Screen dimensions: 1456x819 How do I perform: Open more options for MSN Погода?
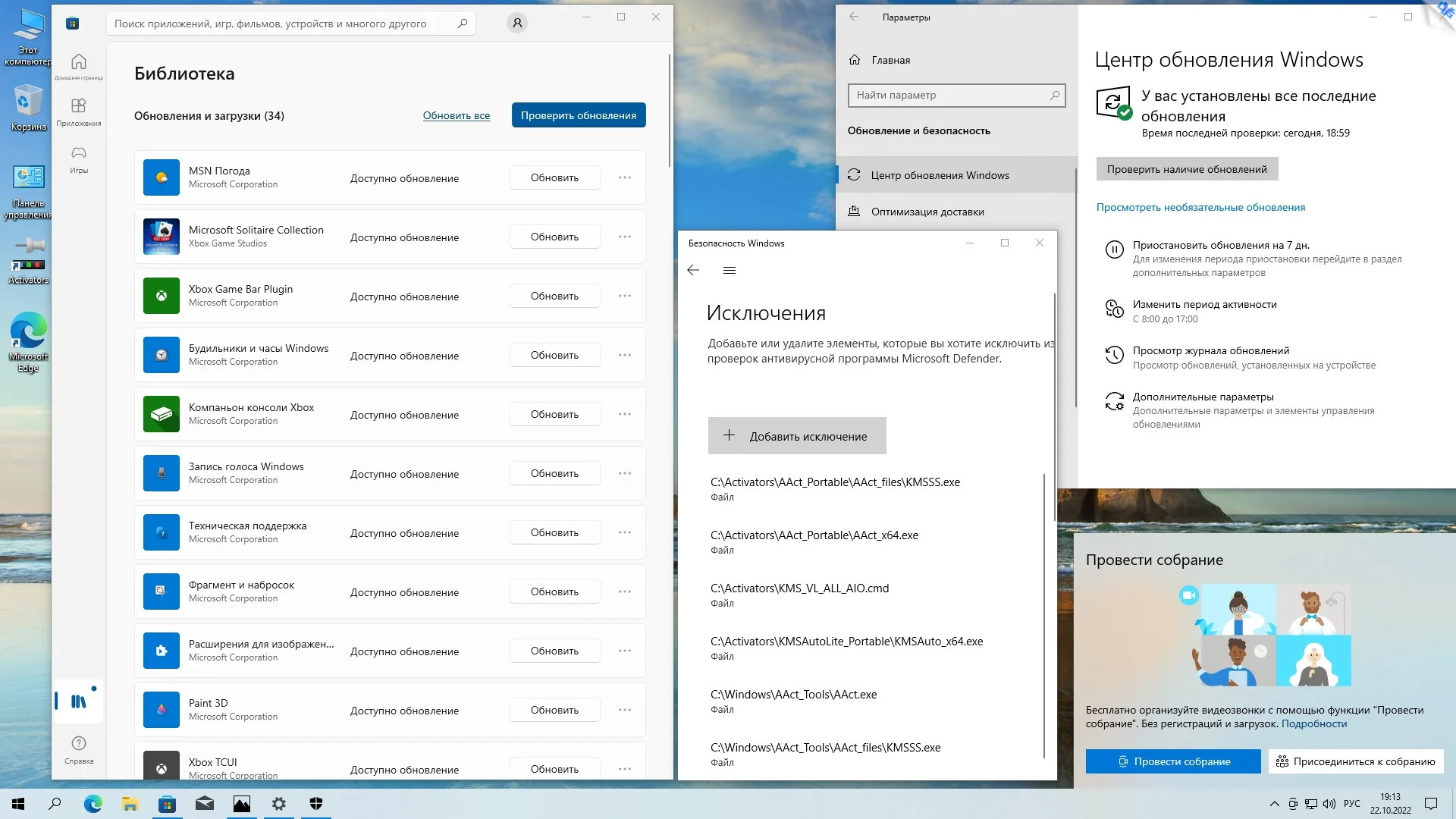[625, 177]
